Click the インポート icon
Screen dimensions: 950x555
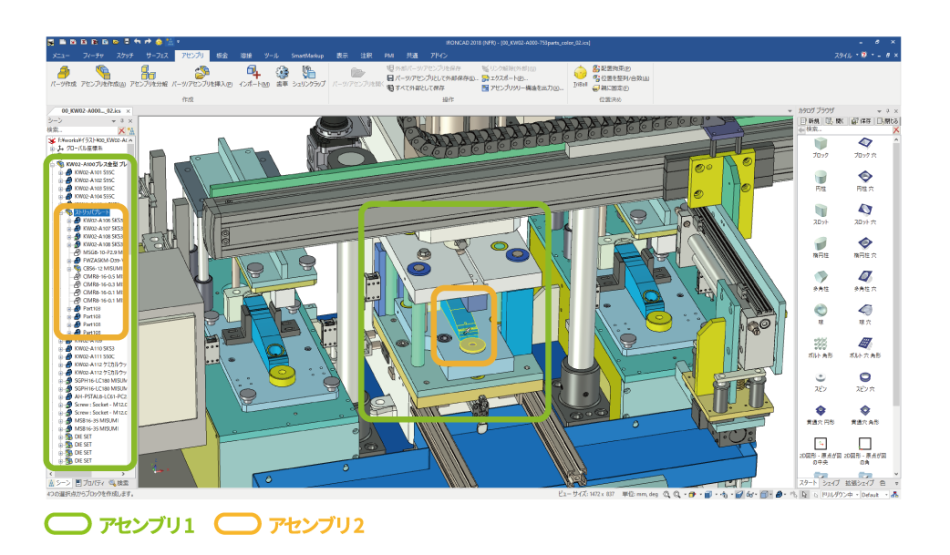pos(254,74)
